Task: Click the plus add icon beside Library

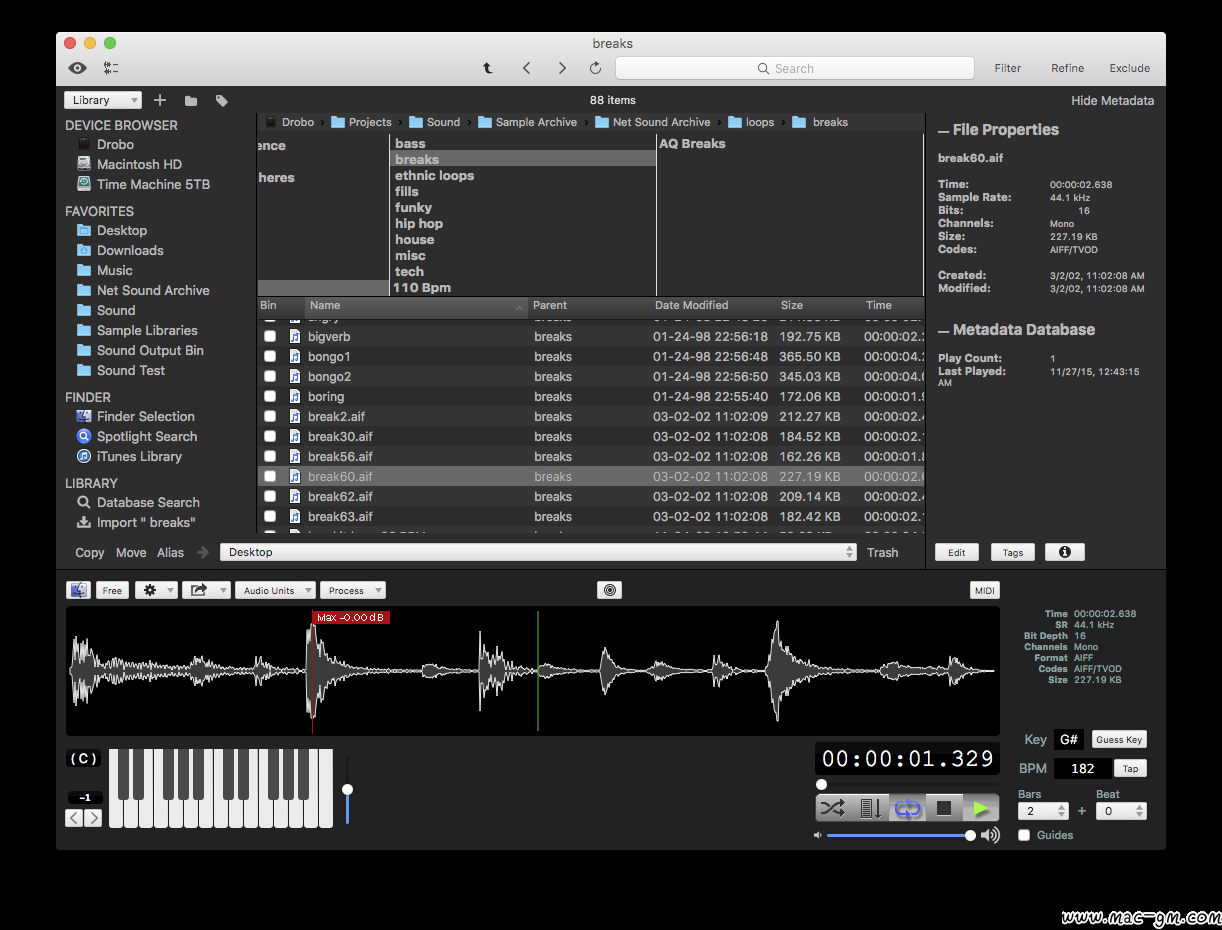Action: 160,100
